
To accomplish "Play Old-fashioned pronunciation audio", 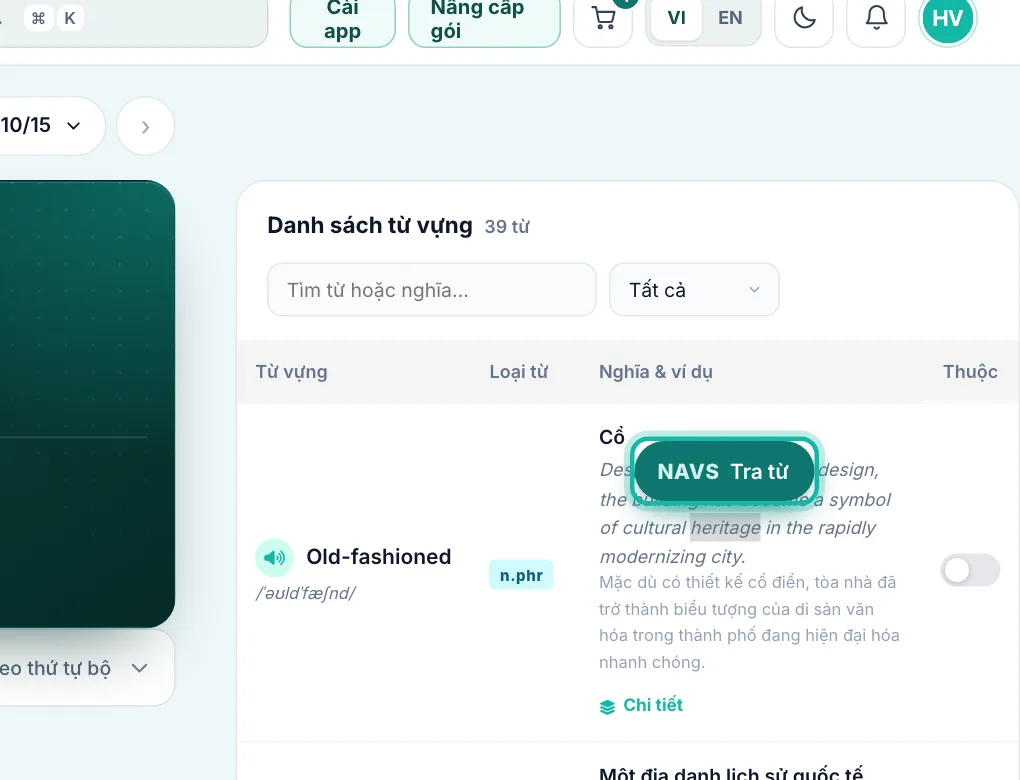I will [275, 558].
